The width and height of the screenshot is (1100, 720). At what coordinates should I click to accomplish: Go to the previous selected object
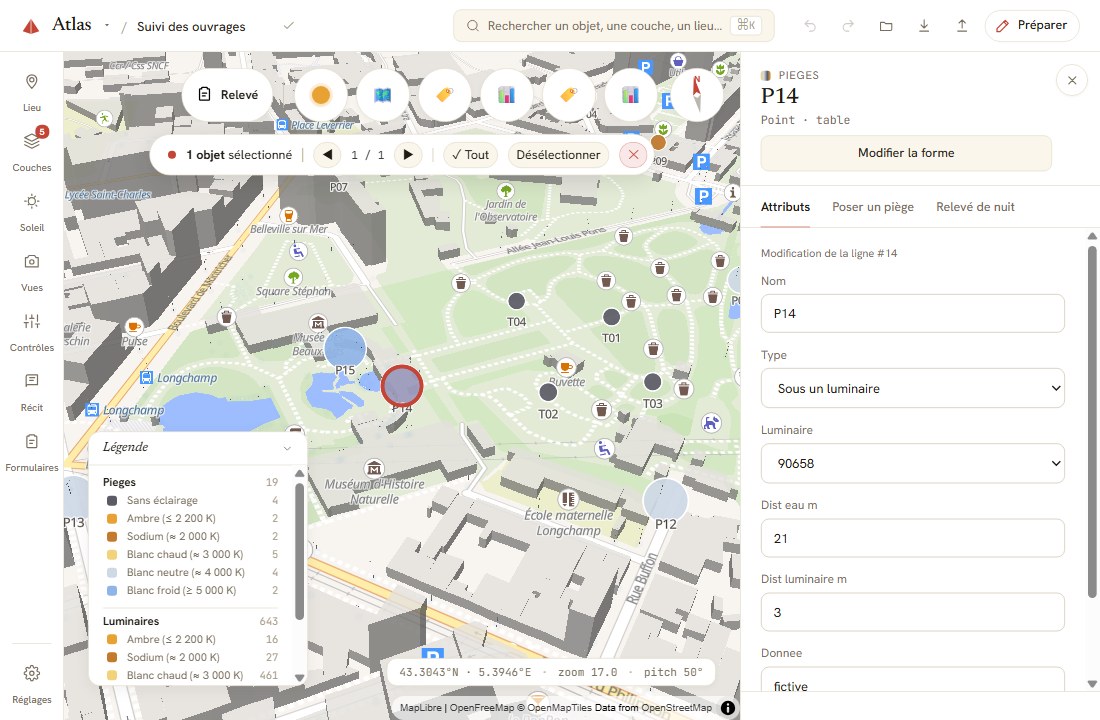pyautogui.click(x=328, y=154)
